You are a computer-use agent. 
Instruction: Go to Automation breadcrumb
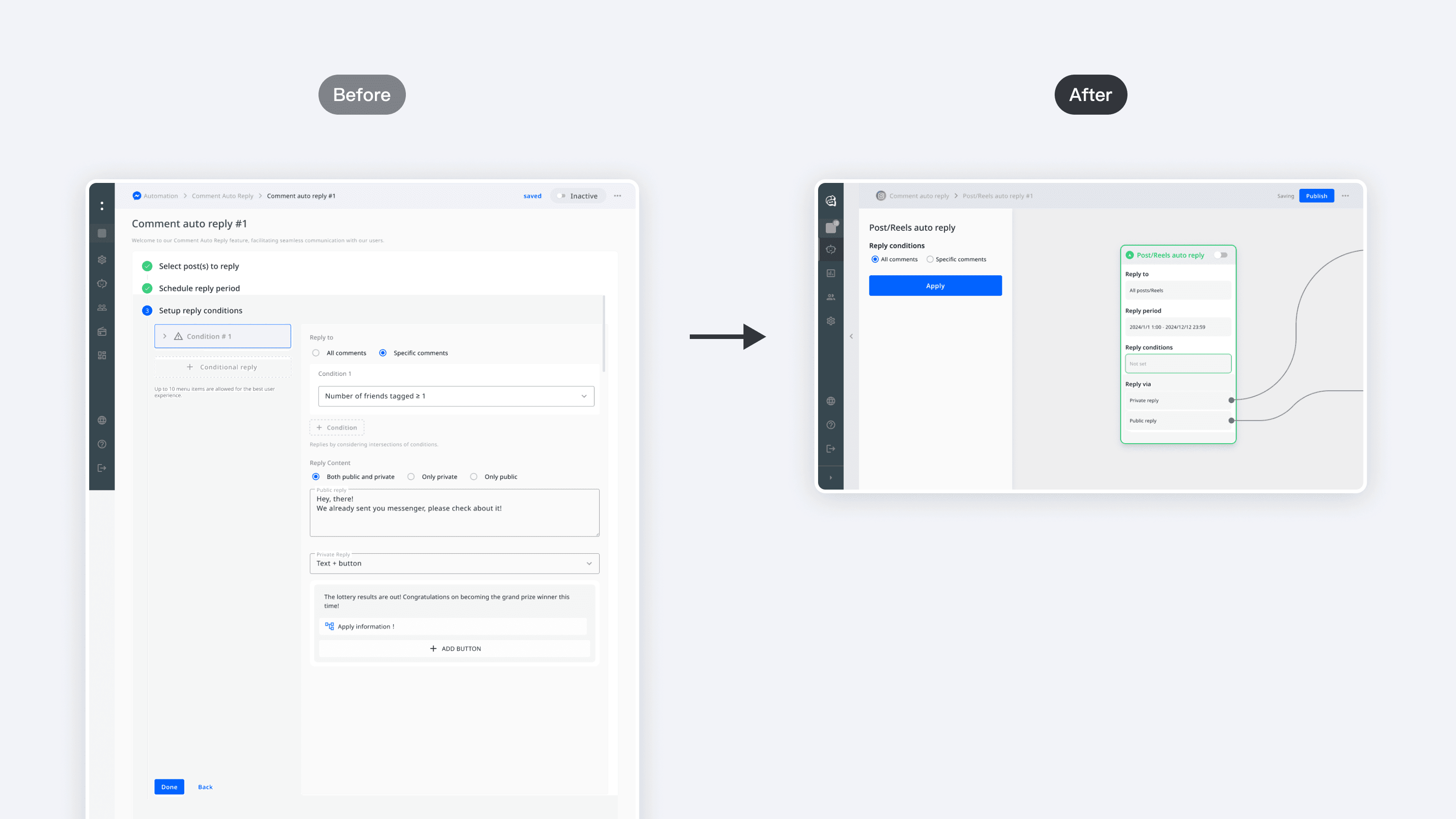161,196
